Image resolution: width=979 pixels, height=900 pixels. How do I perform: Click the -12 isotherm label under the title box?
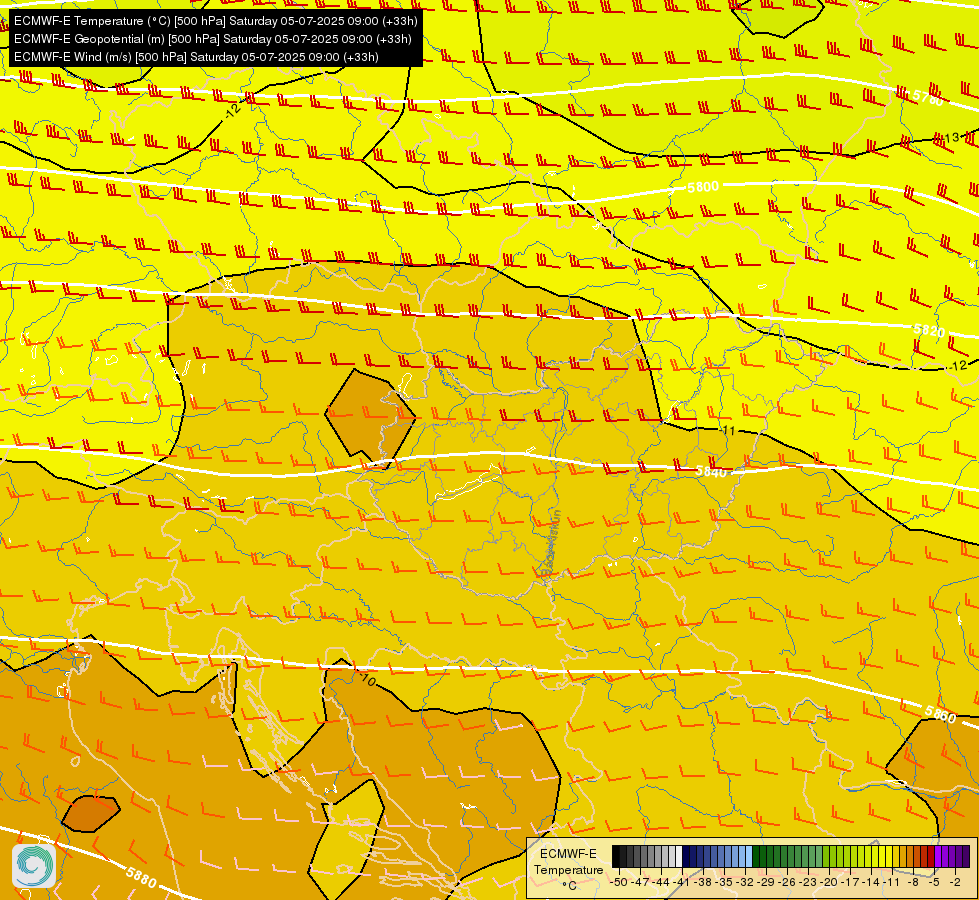(x=232, y=111)
